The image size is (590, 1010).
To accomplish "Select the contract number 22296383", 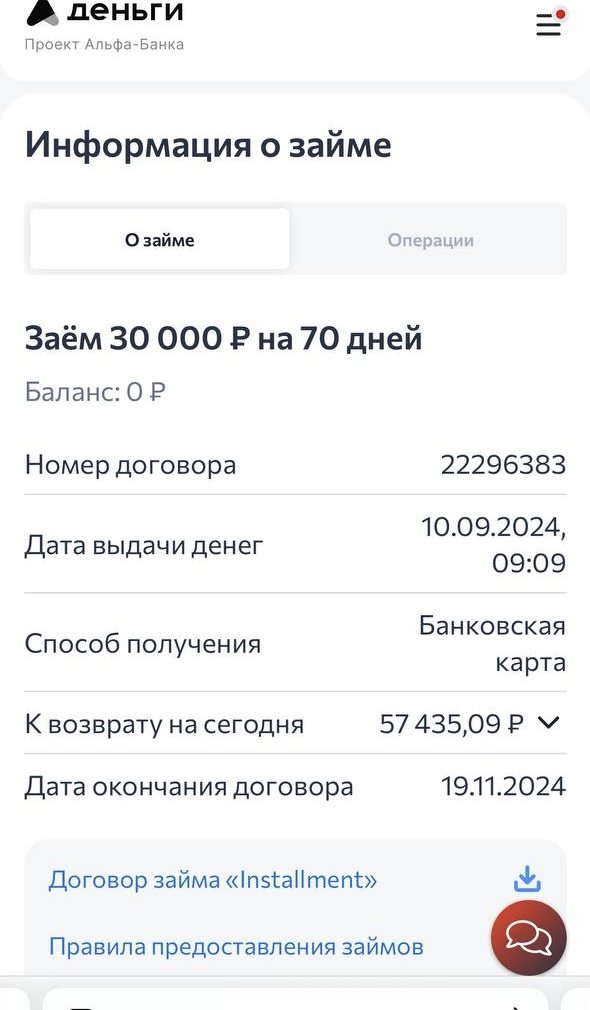I will pos(503,464).
